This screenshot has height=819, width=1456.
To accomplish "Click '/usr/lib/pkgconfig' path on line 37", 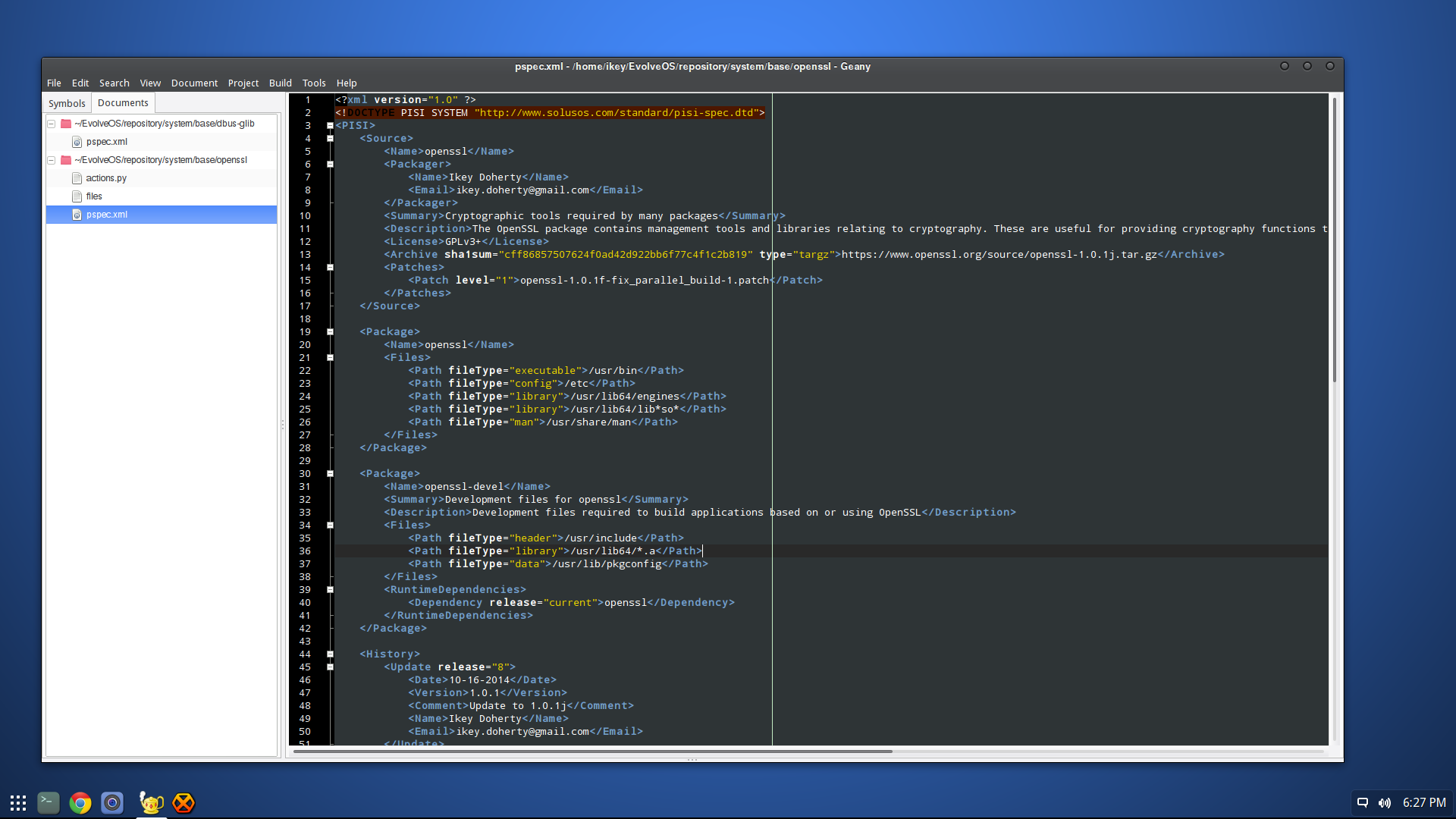I will pos(607,564).
